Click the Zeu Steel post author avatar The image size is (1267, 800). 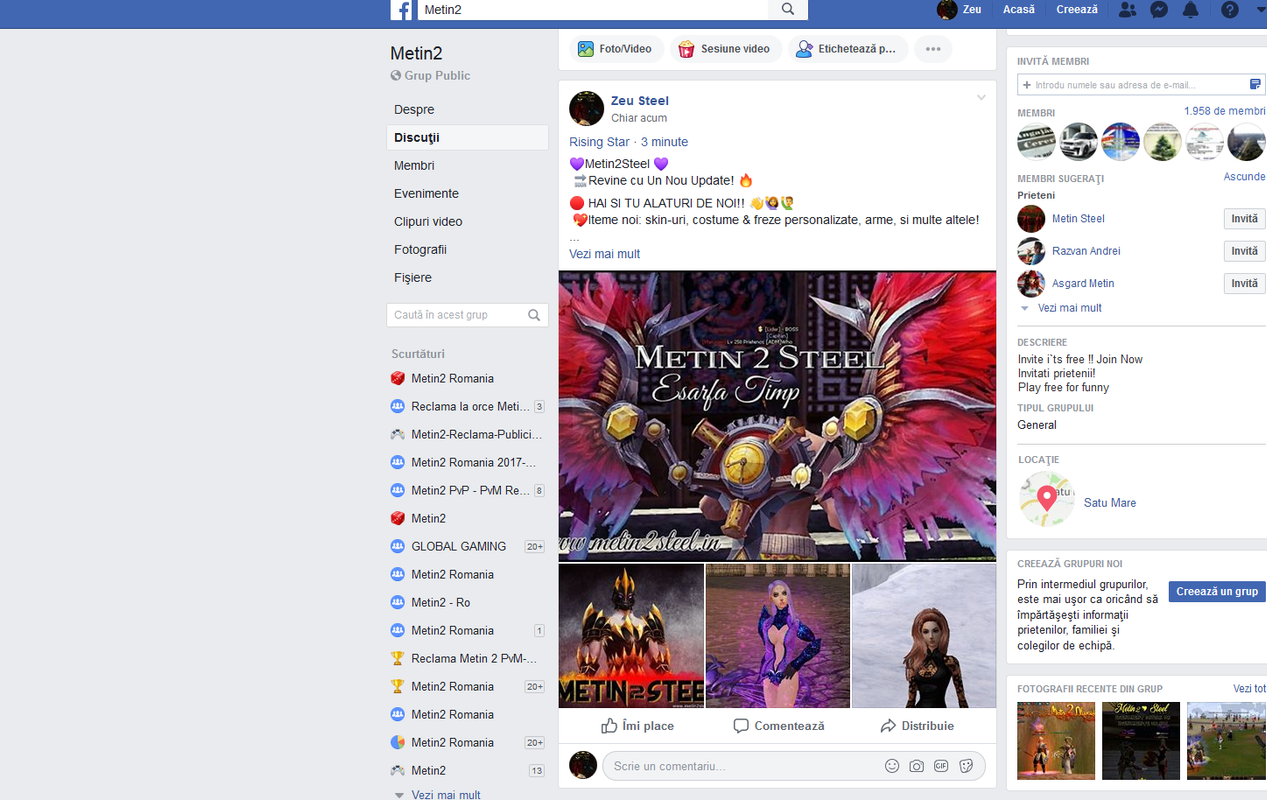pos(586,108)
